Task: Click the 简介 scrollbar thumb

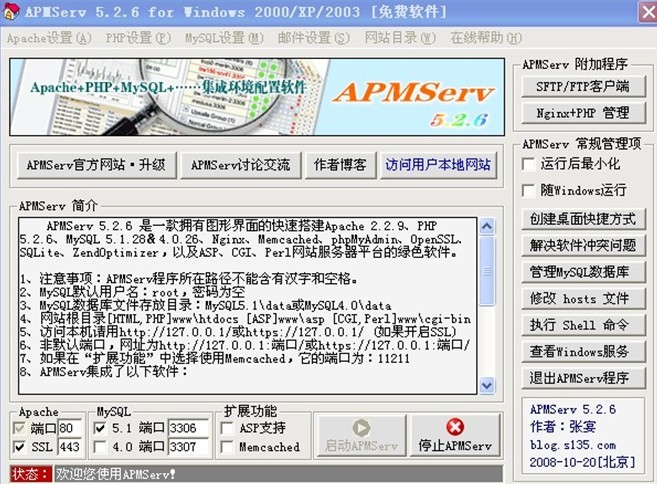Action: coord(487,271)
